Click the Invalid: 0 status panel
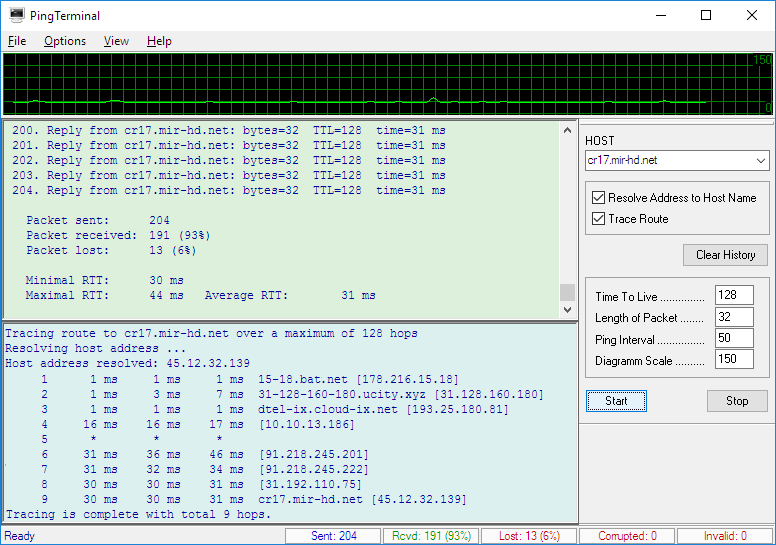Image resolution: width=776 pixels, height=545 pixels. click(x=725, y=536)
